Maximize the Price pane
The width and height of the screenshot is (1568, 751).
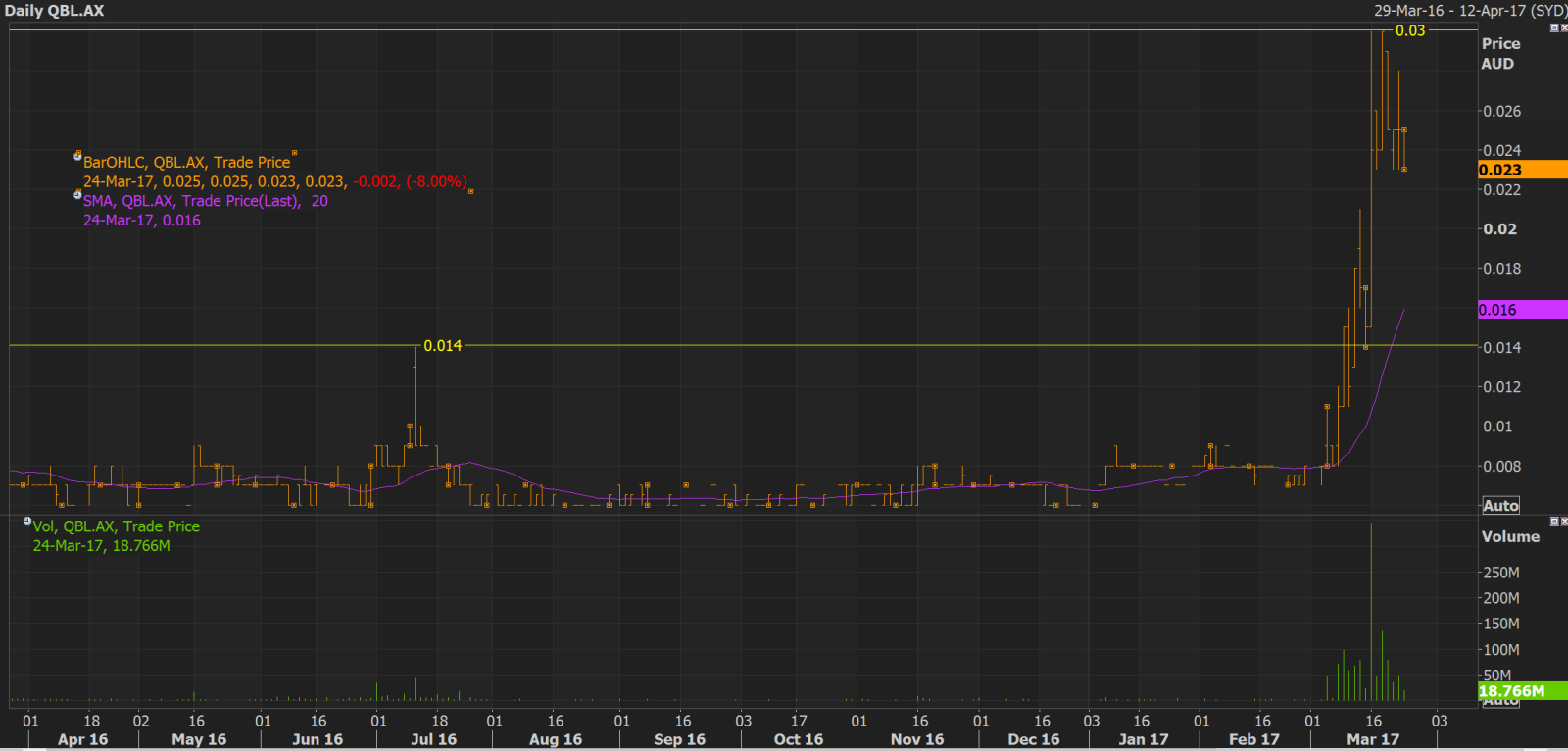tap(1553, 28)
